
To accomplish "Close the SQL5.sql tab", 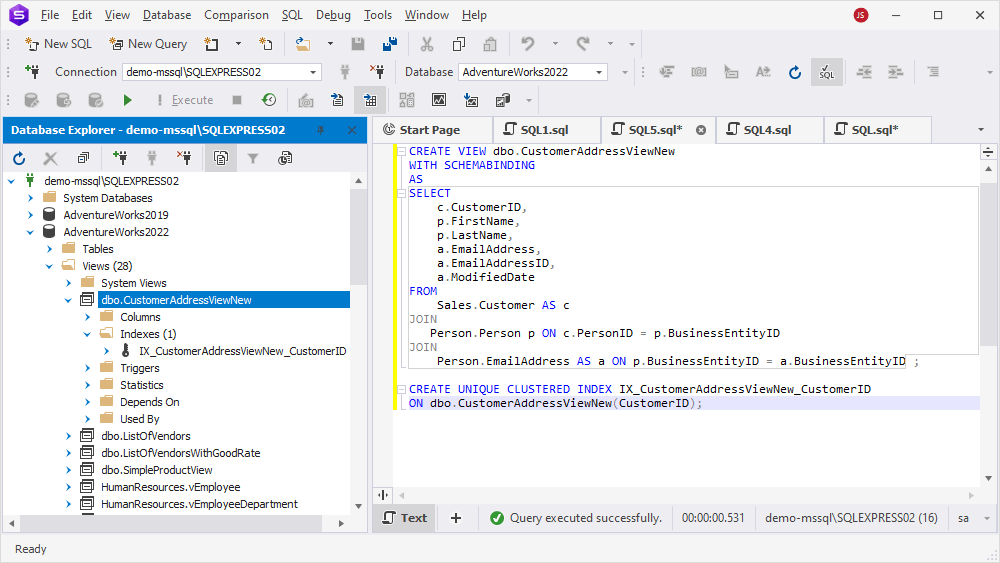I will (701, 130).
